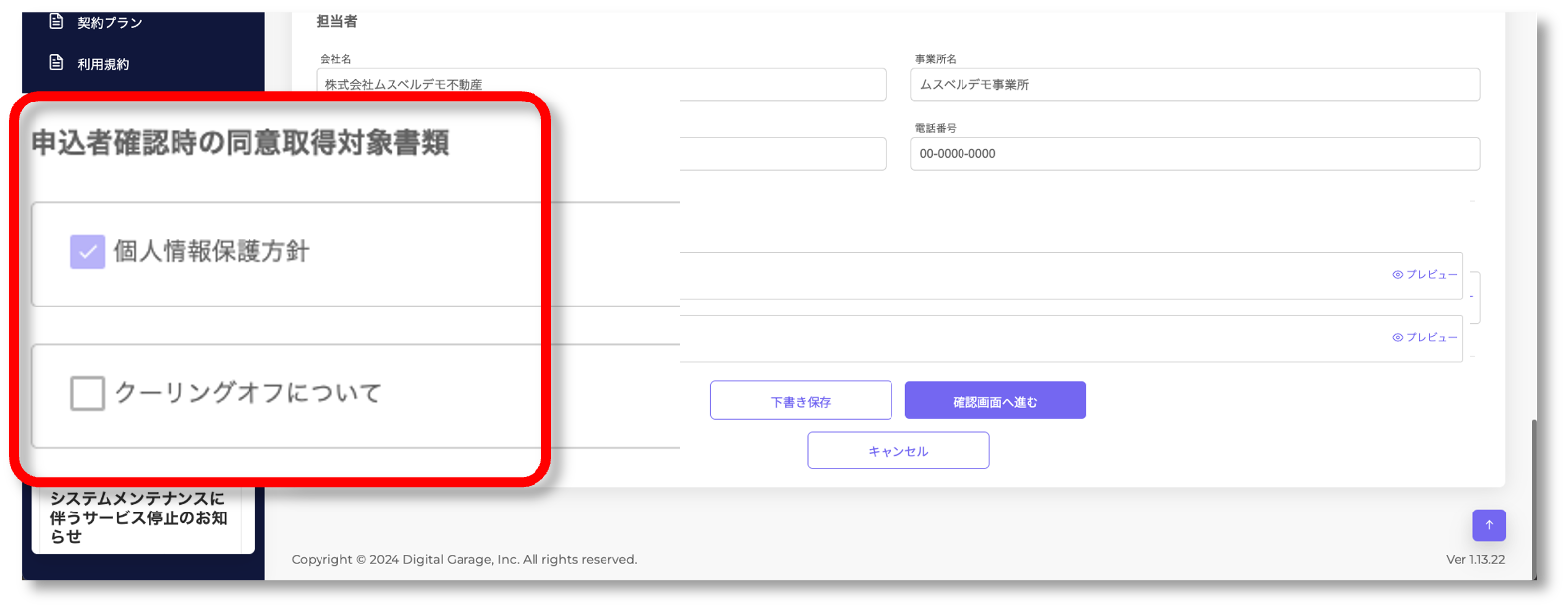
Task: Uncheck the 個人情報保護方針 checkbox
Action: 87,252
